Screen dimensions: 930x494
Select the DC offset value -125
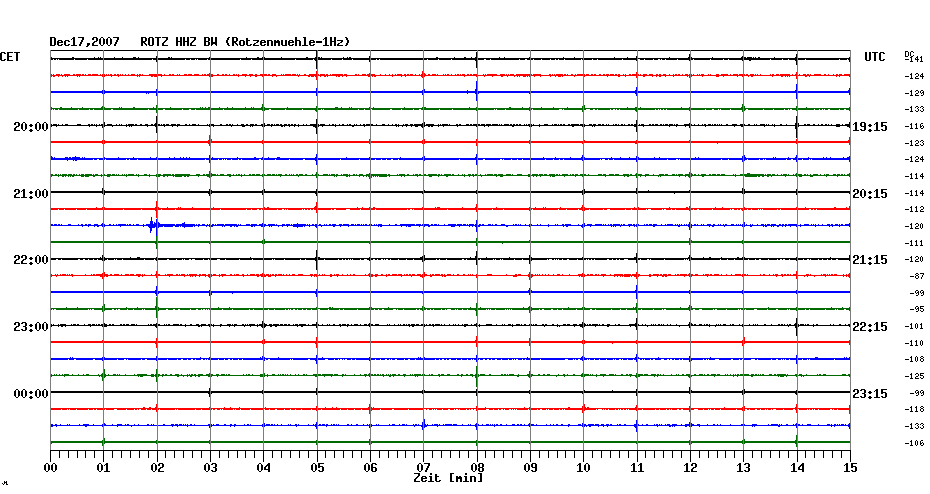[915, 376]
